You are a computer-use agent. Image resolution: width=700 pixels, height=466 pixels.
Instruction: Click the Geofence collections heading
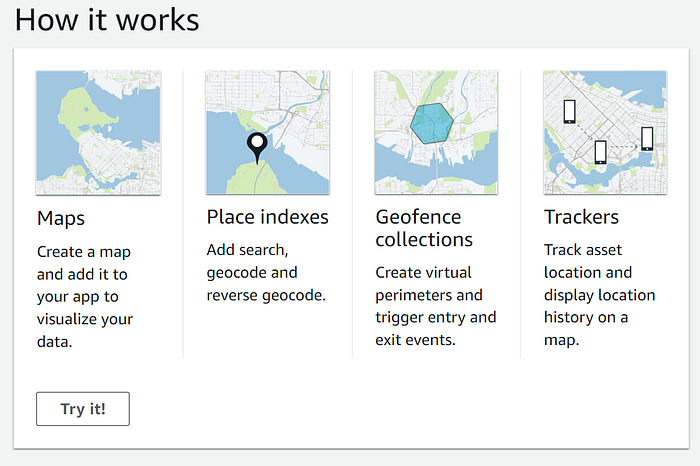pos(424,228)
